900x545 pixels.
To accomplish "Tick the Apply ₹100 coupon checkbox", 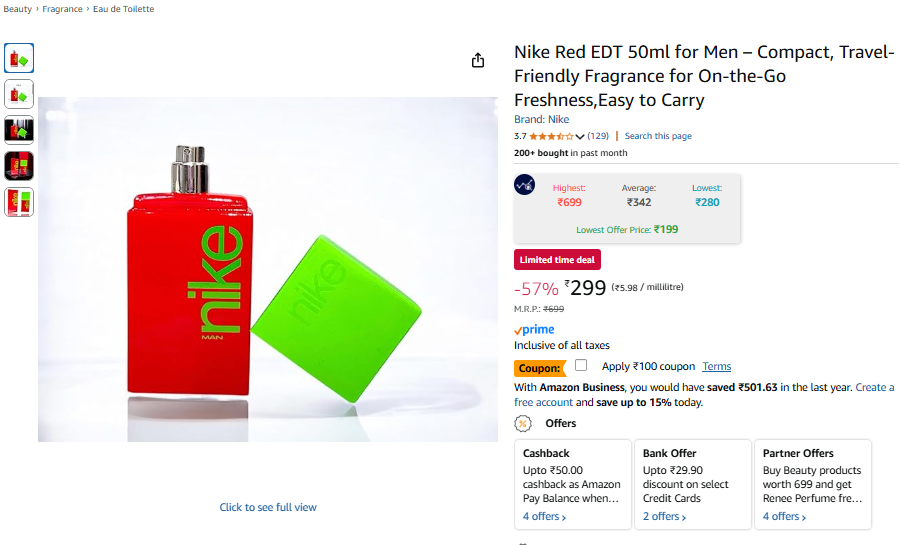I will (x=581, y=366).
